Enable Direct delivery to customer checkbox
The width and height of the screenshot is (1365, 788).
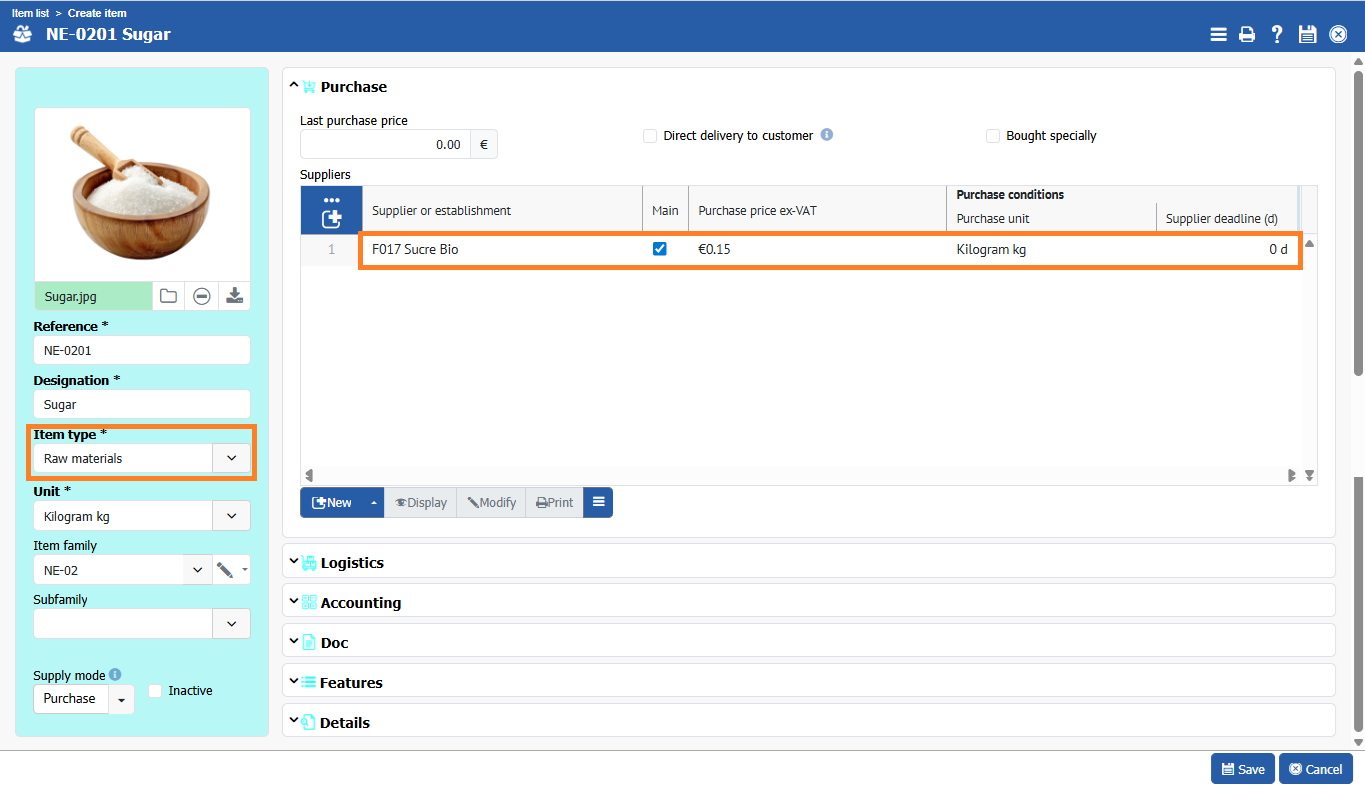coord(650,136)
